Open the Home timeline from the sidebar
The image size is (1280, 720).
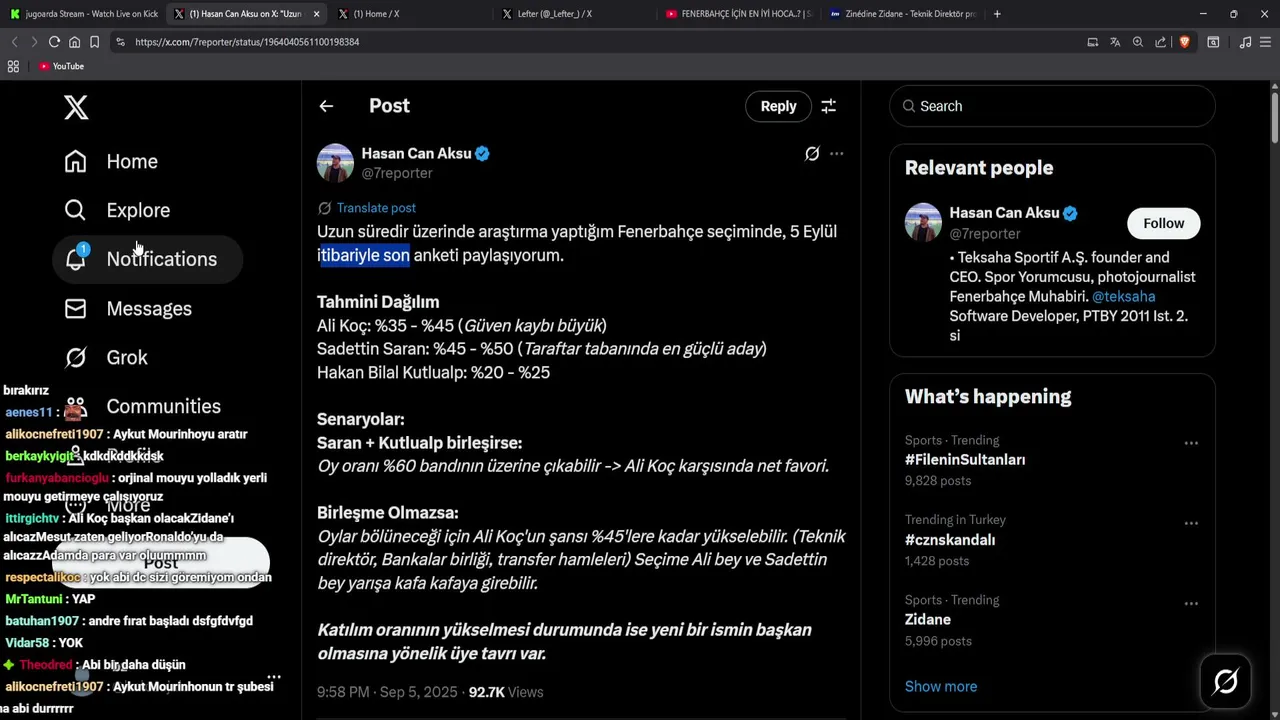111,161
